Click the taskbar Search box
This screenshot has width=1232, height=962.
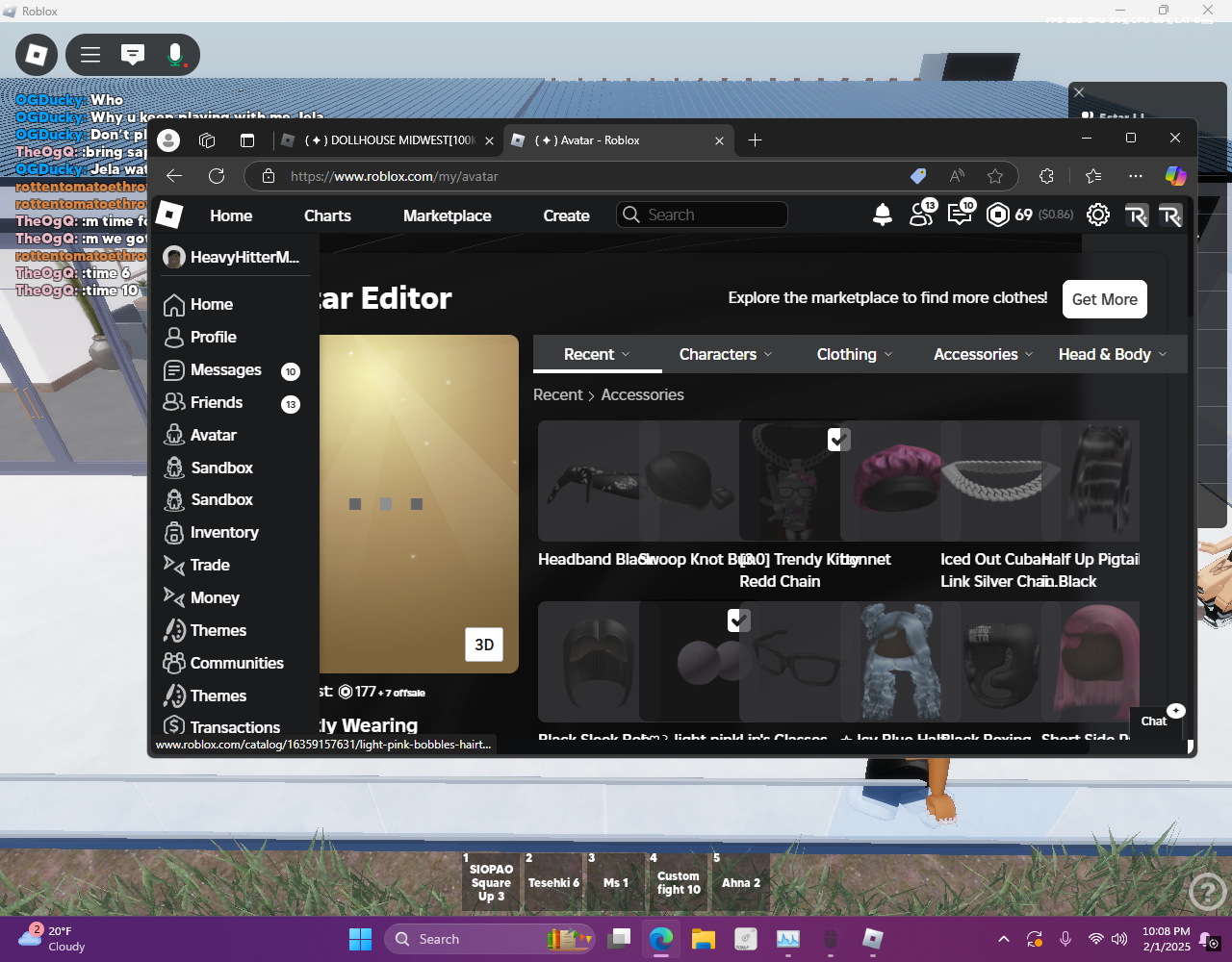491,939
